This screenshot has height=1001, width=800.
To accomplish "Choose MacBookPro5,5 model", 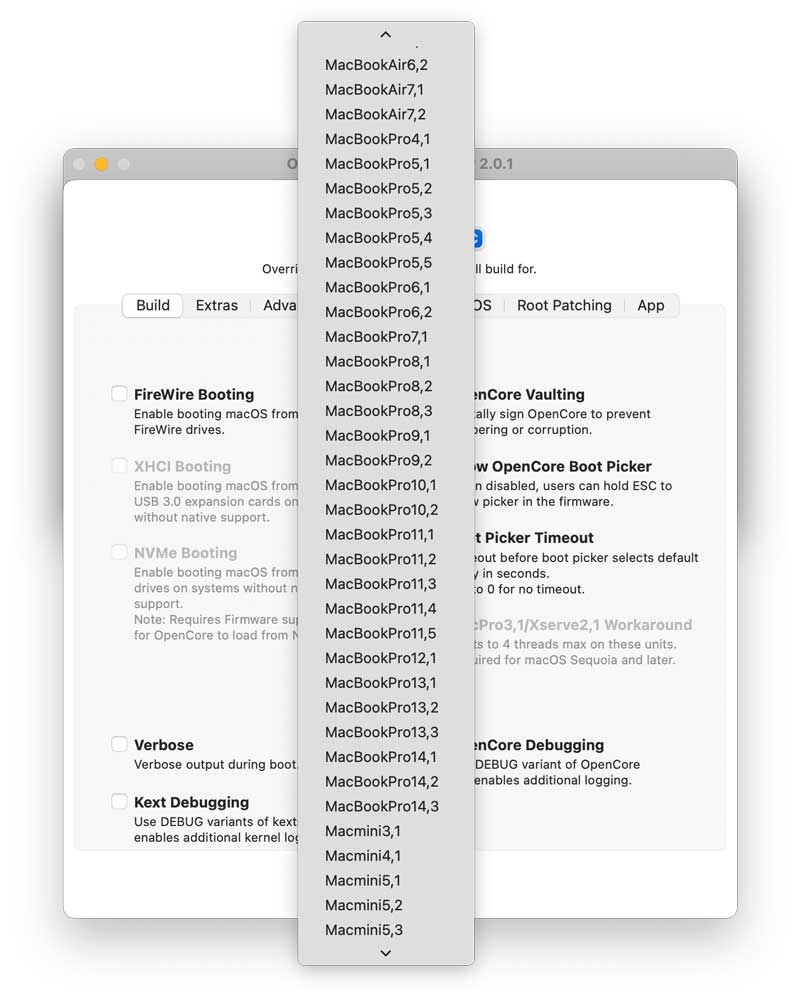I will (386, 263).
